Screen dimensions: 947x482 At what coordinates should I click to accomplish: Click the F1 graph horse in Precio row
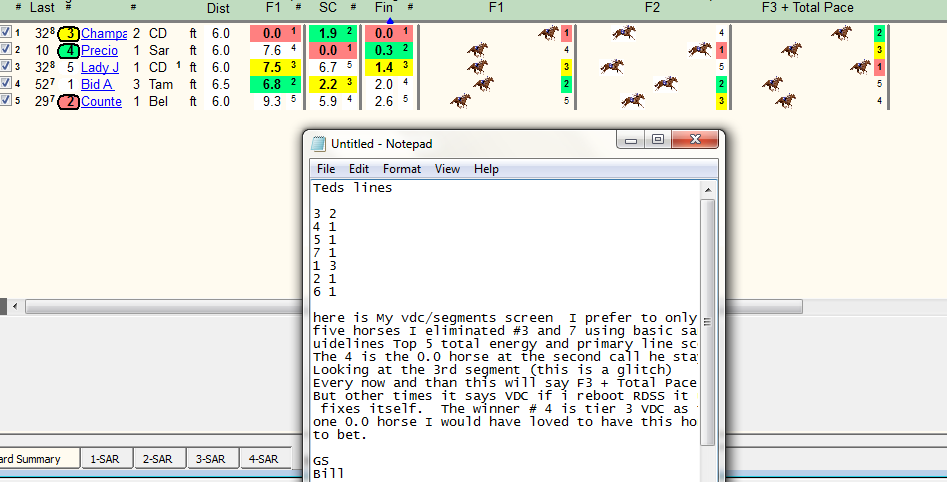coord(477,50)
